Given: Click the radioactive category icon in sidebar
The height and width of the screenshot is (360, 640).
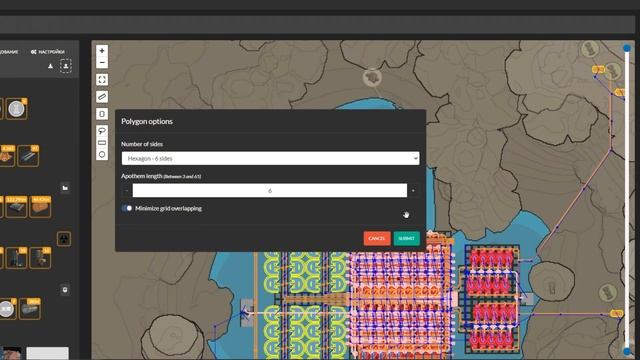Looking at the screenshot, I should point(64,239).
